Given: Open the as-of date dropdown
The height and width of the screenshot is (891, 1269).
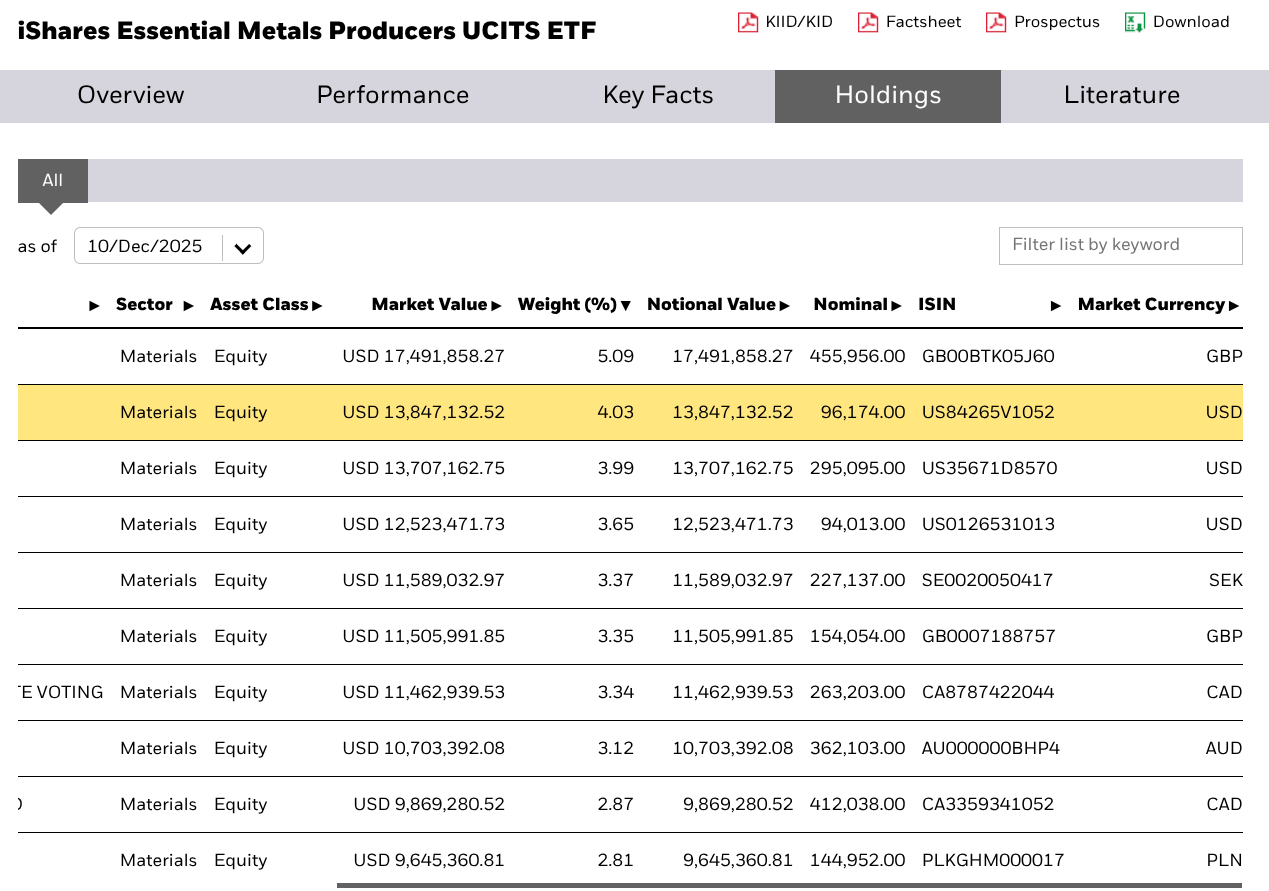Looking at the screenshot, I should 169,246.
